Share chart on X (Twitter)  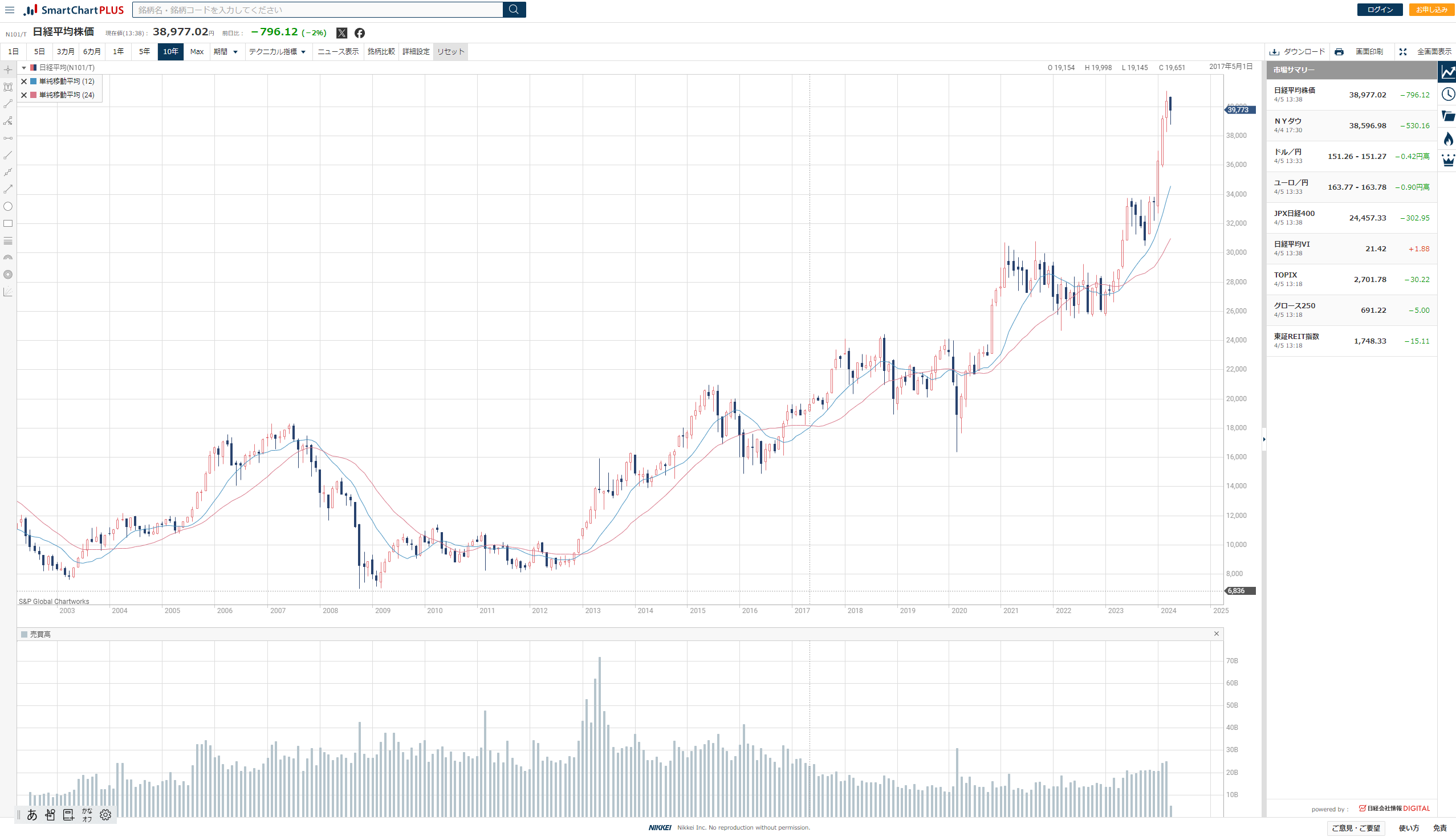[x=341, y=33]
